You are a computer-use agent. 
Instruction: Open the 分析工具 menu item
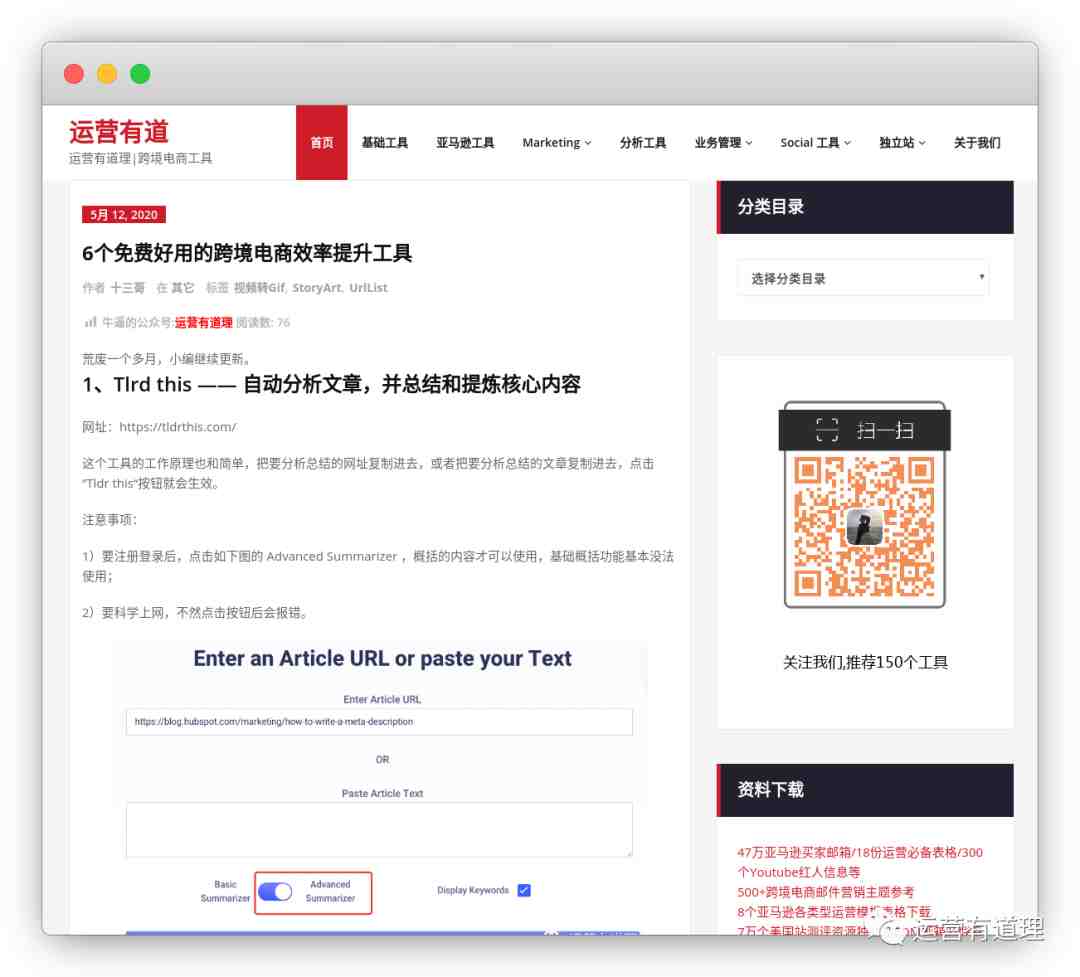coord(643,143)
